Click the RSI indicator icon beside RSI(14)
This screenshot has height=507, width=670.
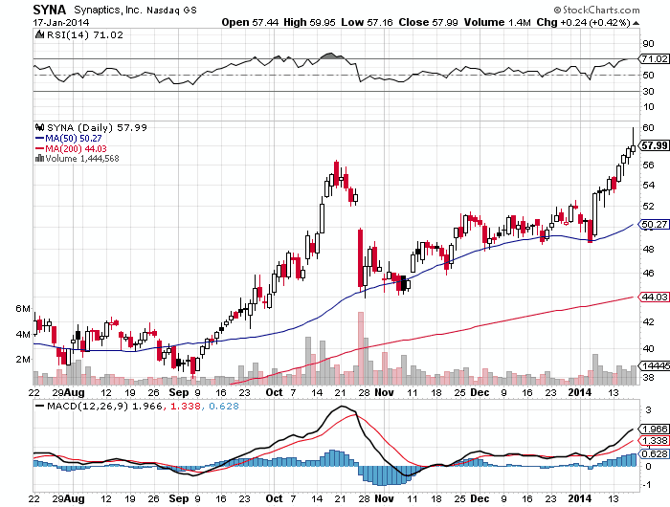click(40, 35)
